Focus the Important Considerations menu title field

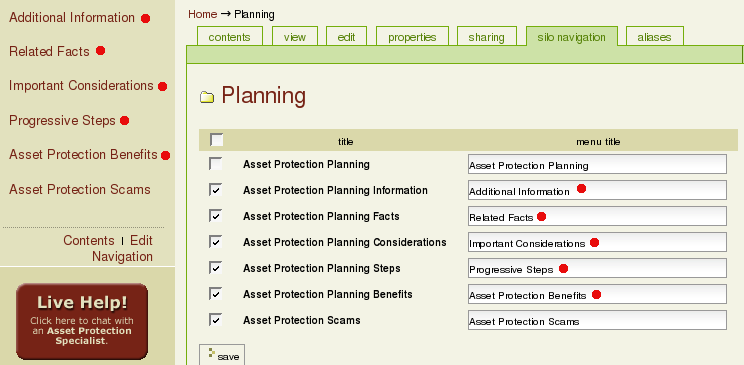tap(597, 242)
